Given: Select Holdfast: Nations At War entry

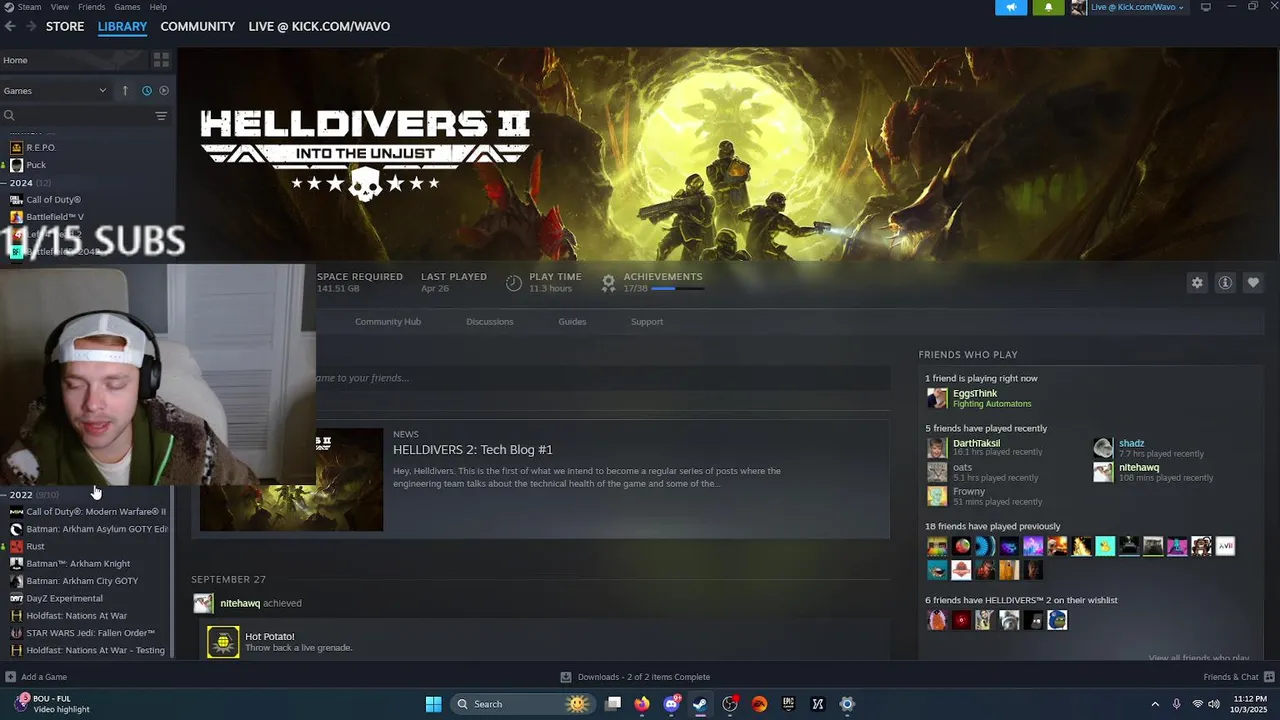Looking at the screenshot, I should (x=76, y=616).
